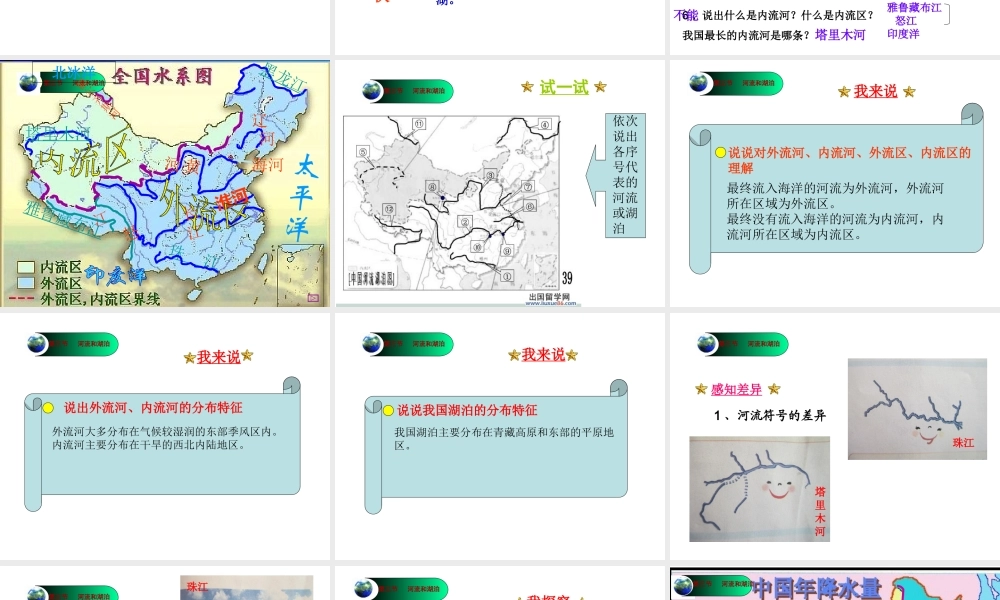The width and height of the screenshot is (1000, 600).
Task: Click the star left of 感知差异 heading
Action: coord(701,389)
